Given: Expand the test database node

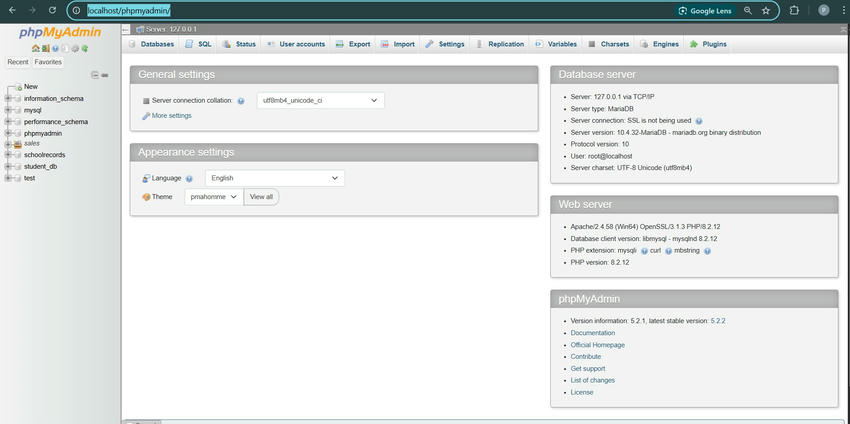Looking at the screenshot, I should (8, 178).
